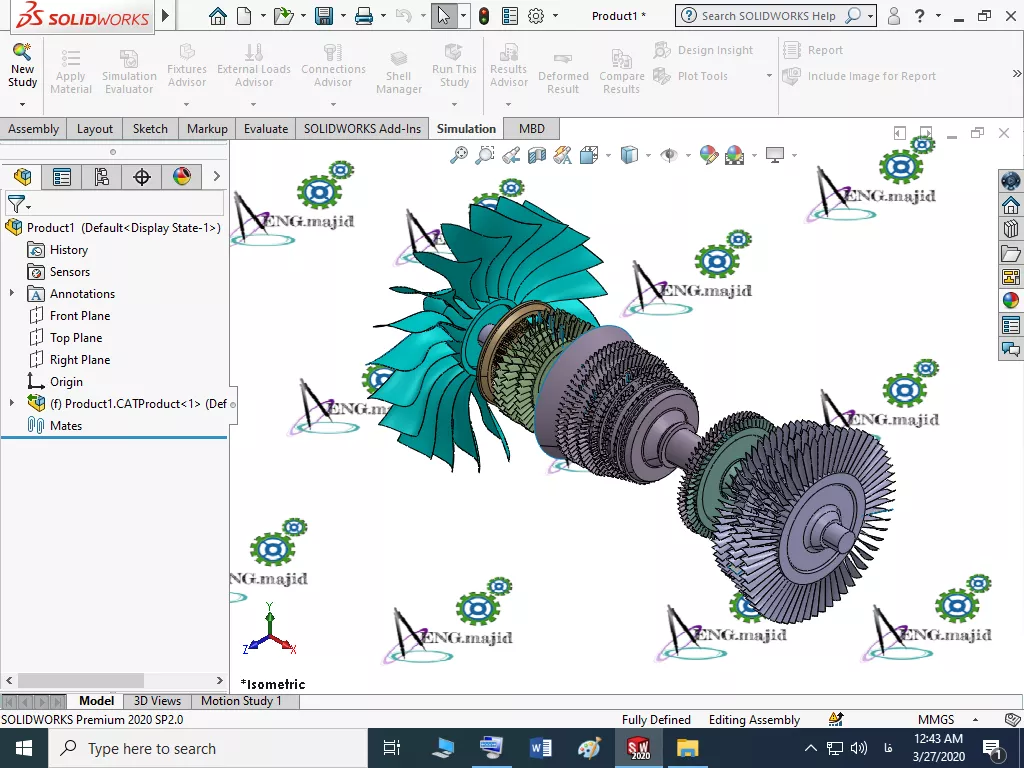Open the ConfigurationManager panel tab
This screenshot has height=768, width=1024.
(x=102, y=177)
